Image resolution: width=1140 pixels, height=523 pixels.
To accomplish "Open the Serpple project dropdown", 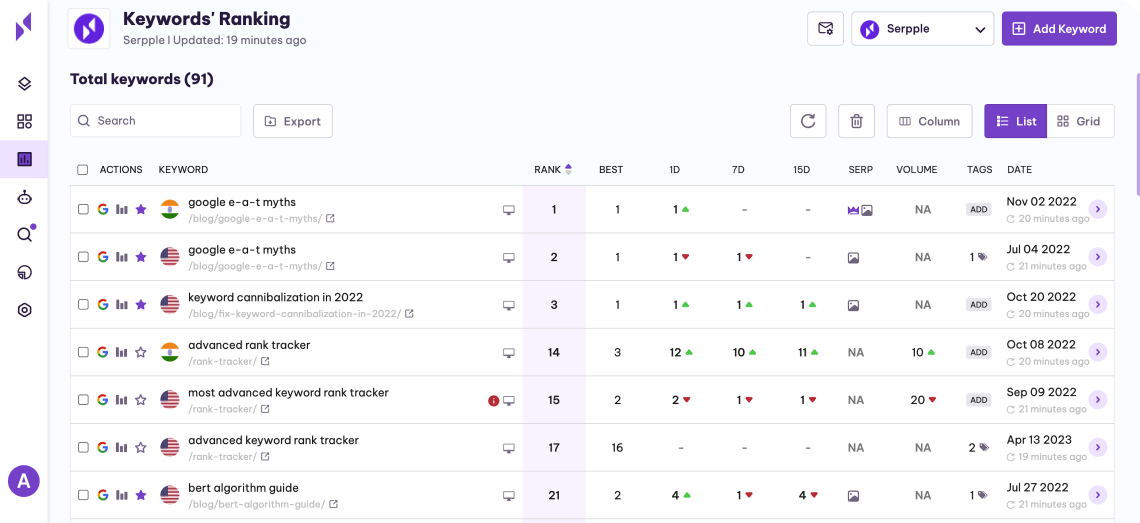I will (x=923, y=29).
